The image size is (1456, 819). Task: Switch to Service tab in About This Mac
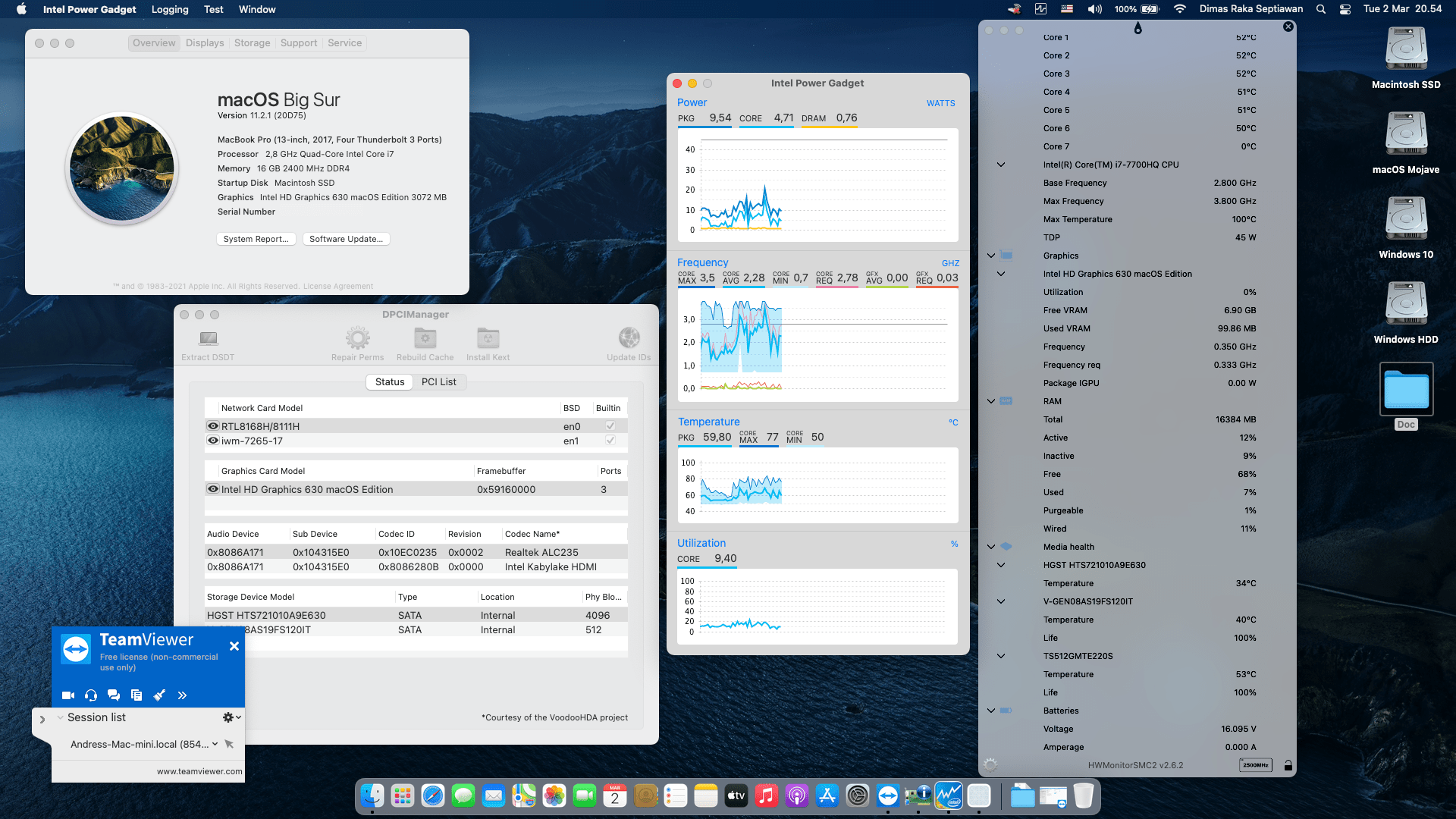pos(345,43)
